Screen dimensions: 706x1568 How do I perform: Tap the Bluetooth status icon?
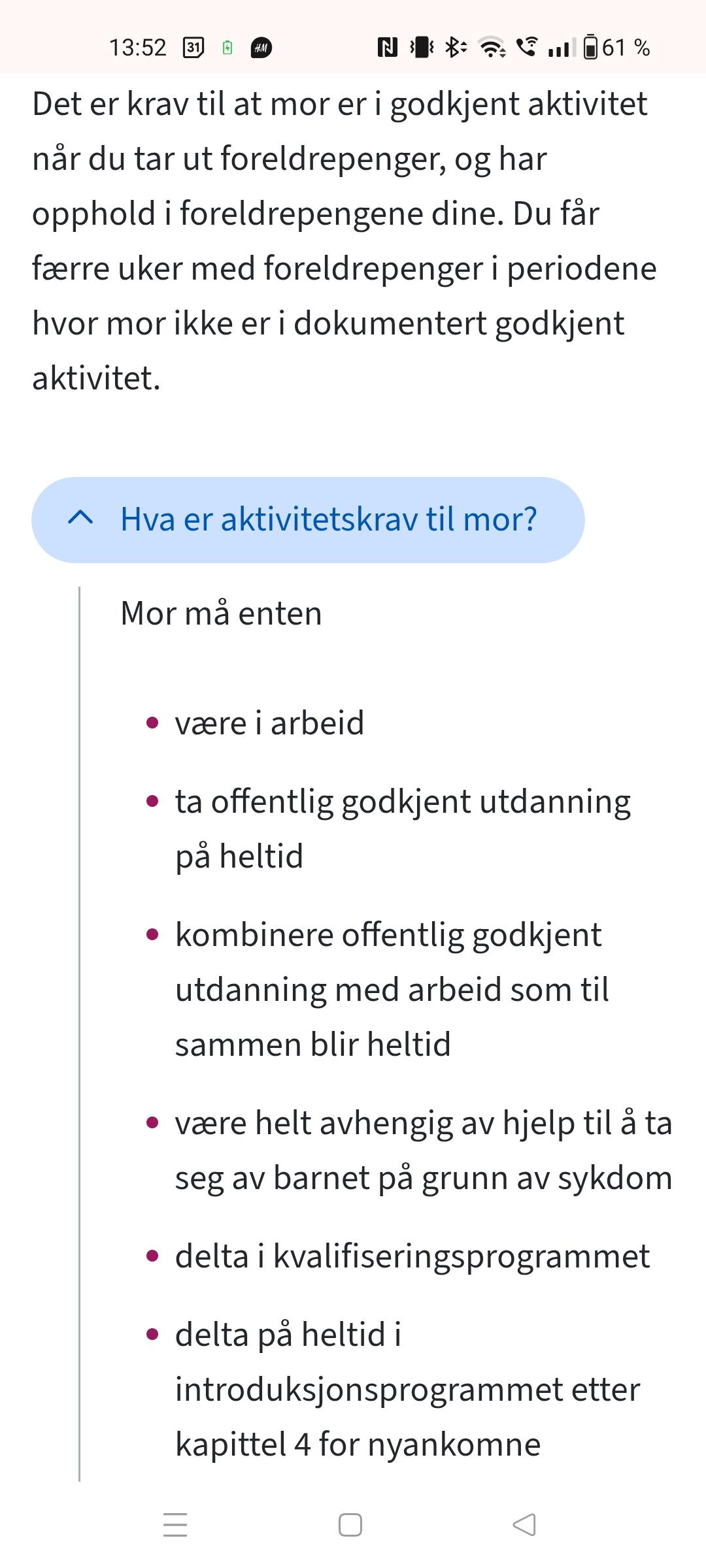coord(456,48)
